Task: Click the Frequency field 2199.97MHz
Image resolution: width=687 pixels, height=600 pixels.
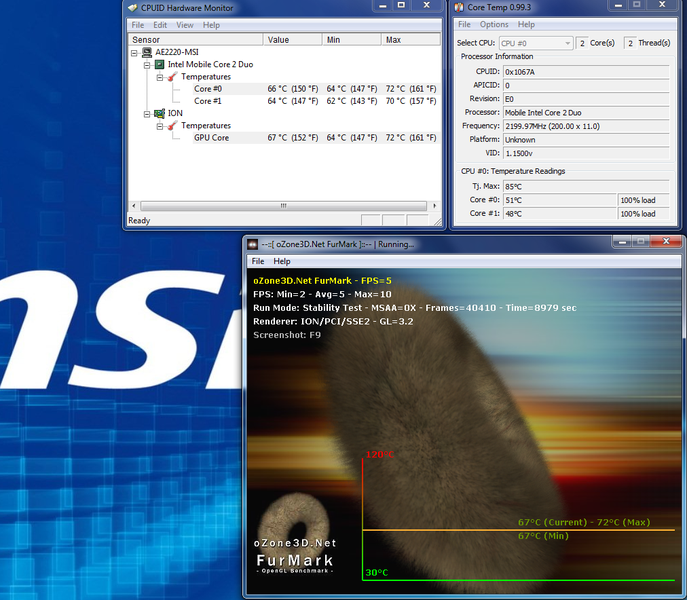Action: (x=586, y=126)
